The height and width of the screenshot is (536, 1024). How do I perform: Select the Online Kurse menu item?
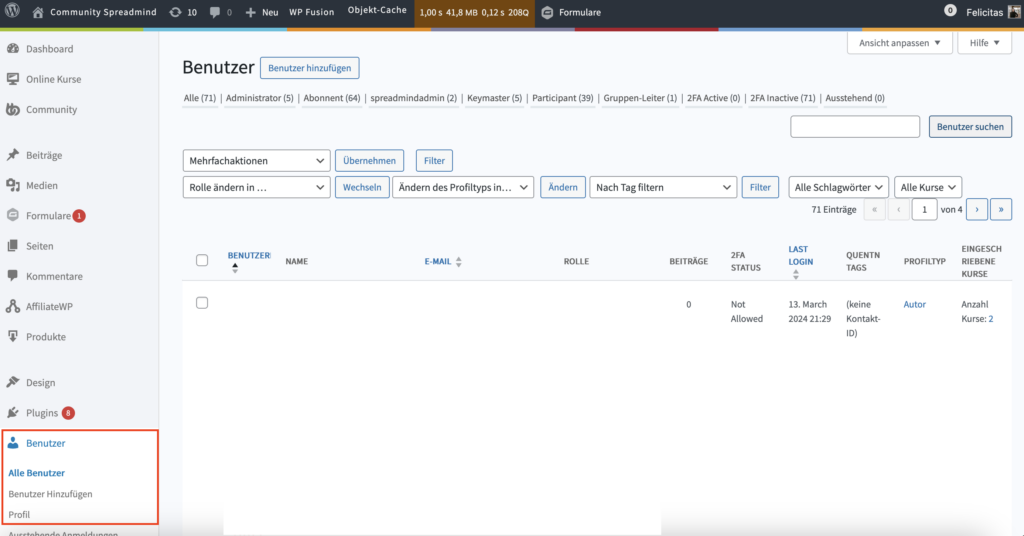point(53,79)
